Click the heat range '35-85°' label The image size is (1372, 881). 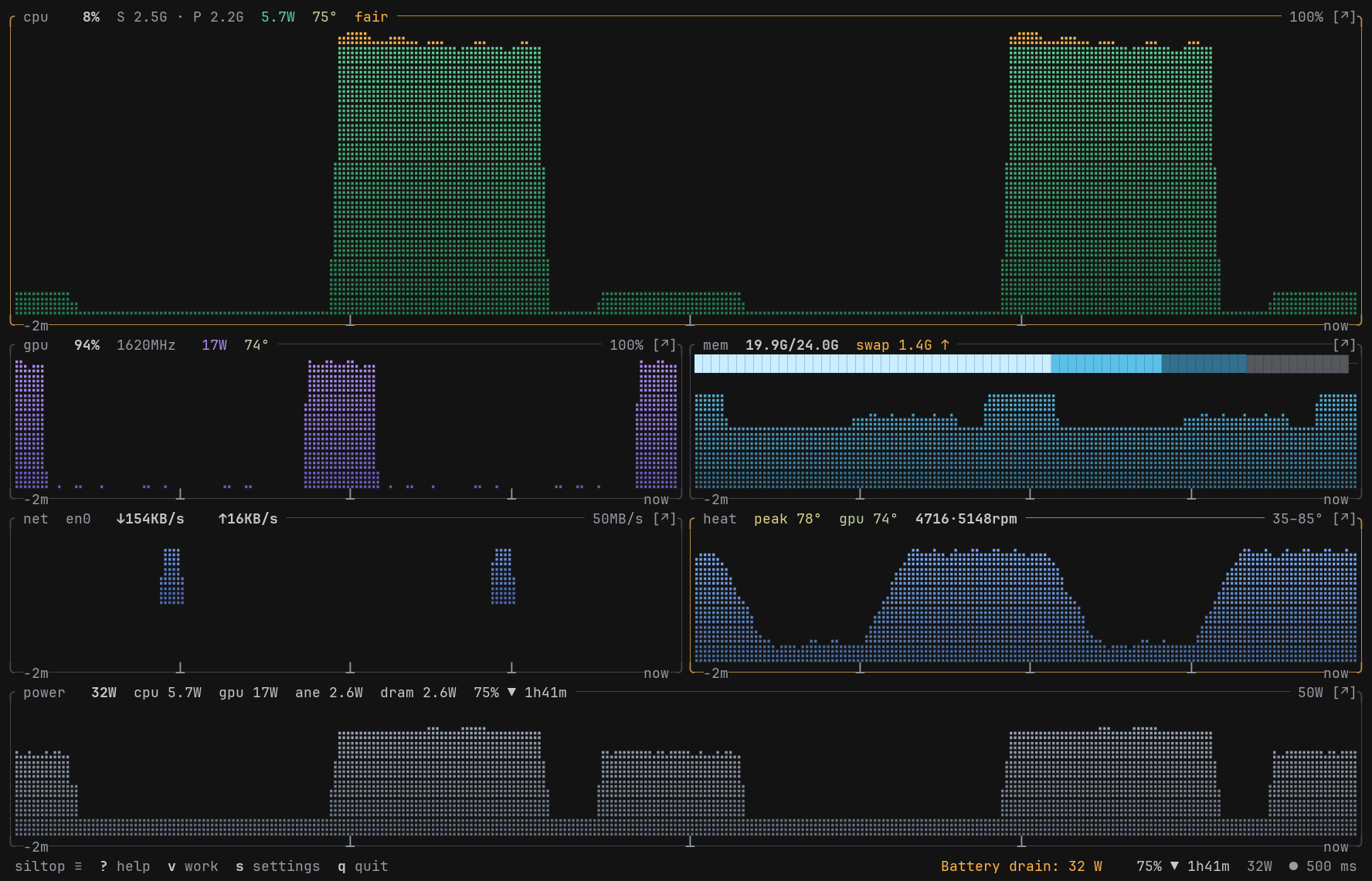point(1297,519)
